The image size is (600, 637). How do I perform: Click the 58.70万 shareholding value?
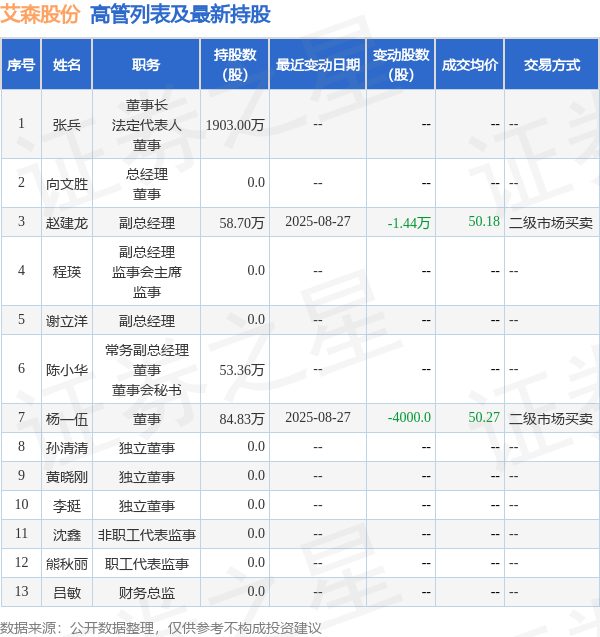click(x=242, y=223)
